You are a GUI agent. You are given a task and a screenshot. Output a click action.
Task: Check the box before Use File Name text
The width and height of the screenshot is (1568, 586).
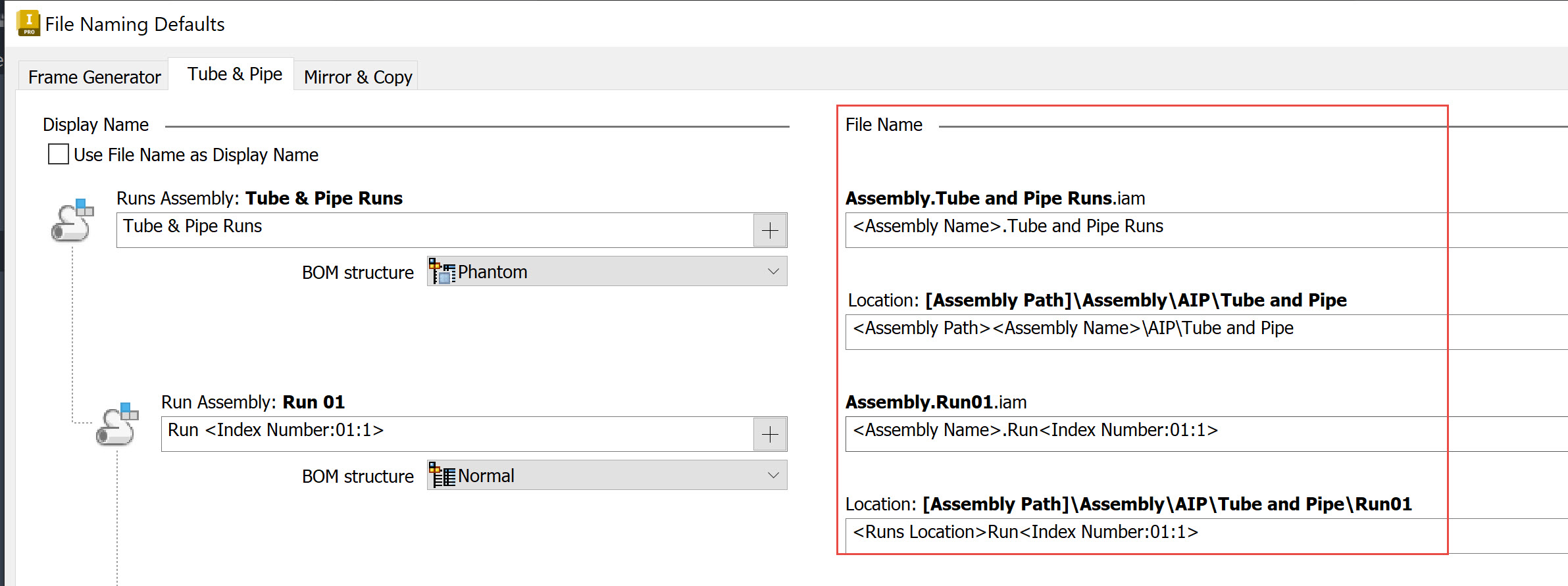point(57,153)
